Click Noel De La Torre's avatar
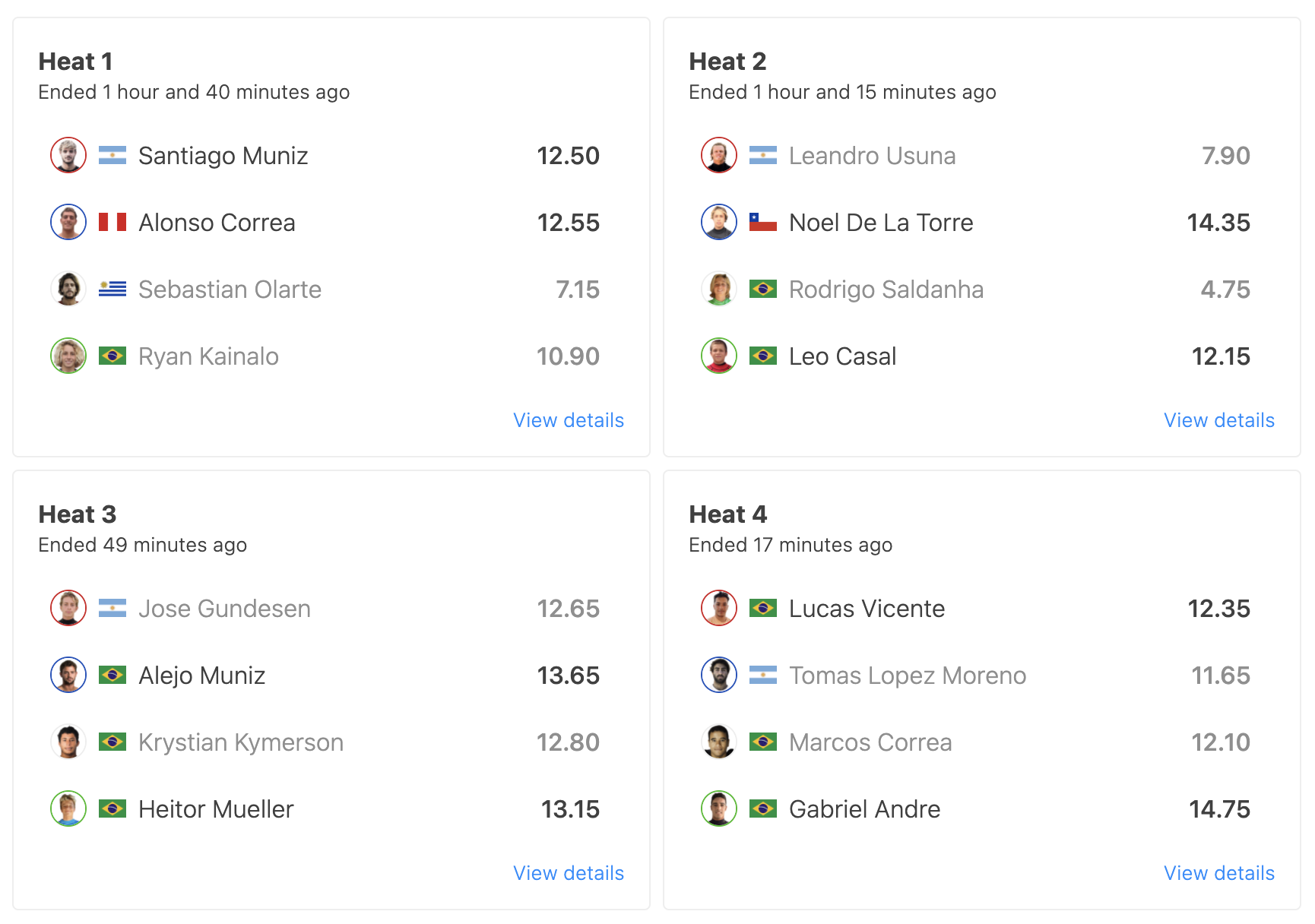This screenshot has width=1315, height=924. [719, 223]
